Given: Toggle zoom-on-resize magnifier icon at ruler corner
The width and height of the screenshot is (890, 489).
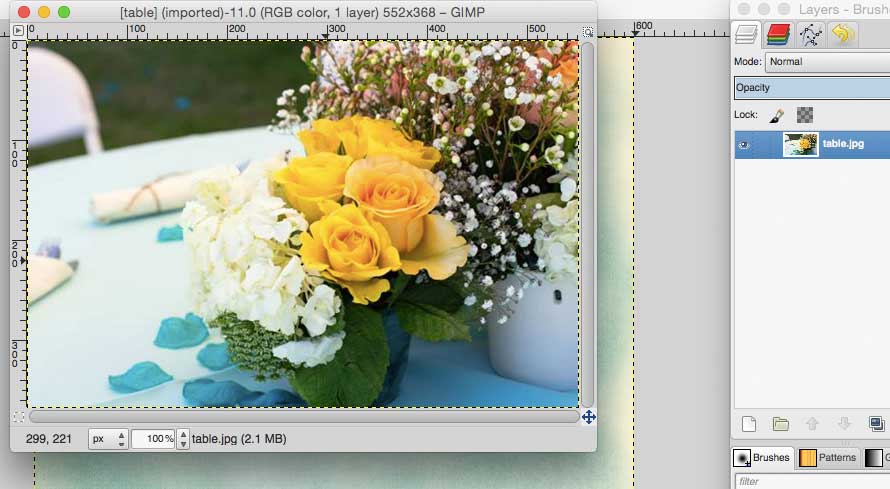Looking at the screenshot, I should [x=588, y=32].
